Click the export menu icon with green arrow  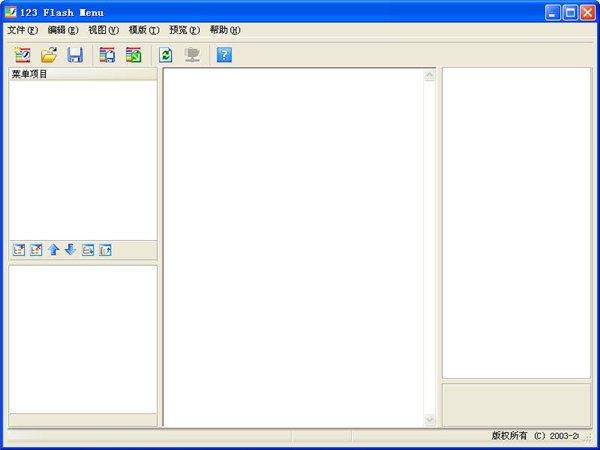[x=134, y=55]
